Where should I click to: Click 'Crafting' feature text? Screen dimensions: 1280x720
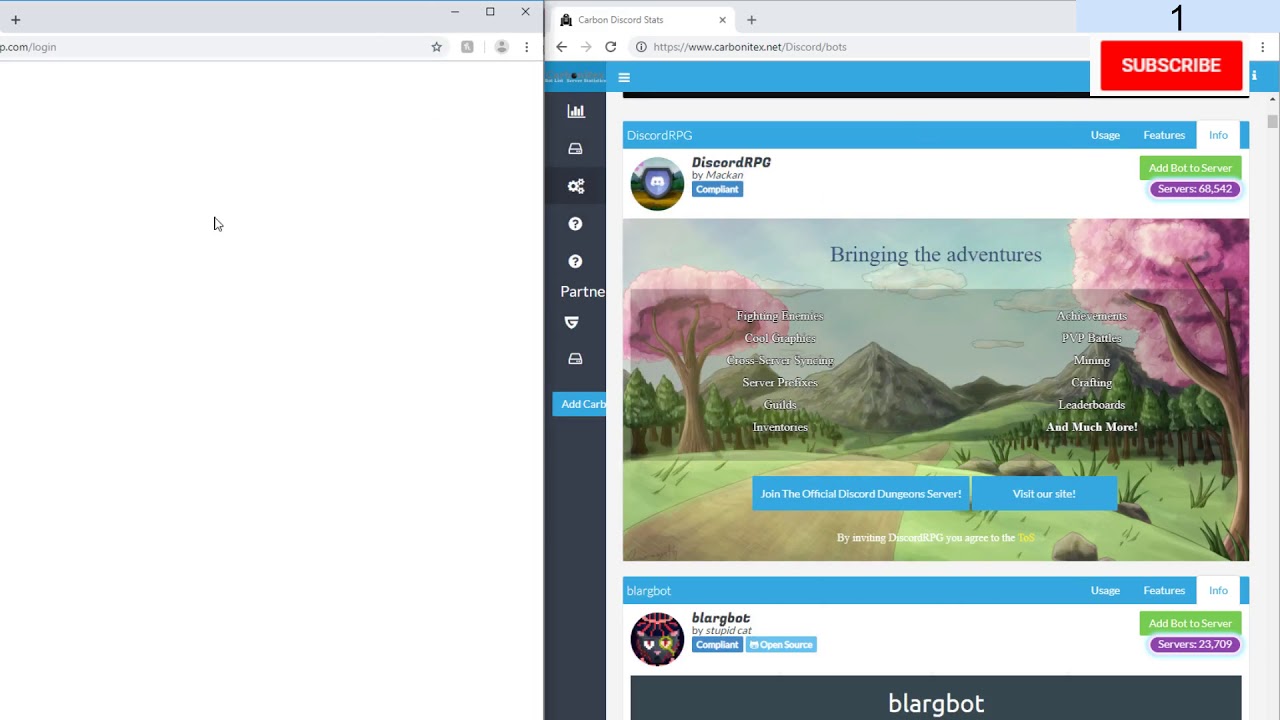1091,383
